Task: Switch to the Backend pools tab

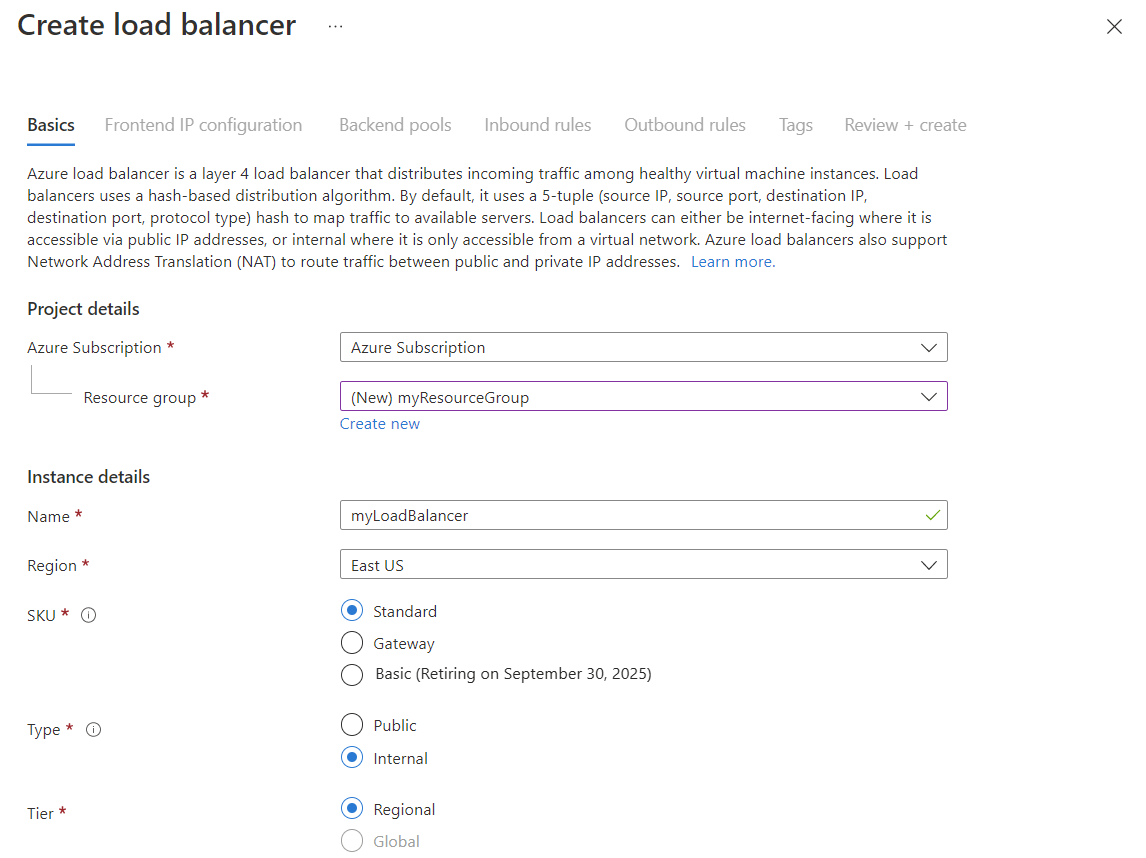Action: click(x=395, y=124)
